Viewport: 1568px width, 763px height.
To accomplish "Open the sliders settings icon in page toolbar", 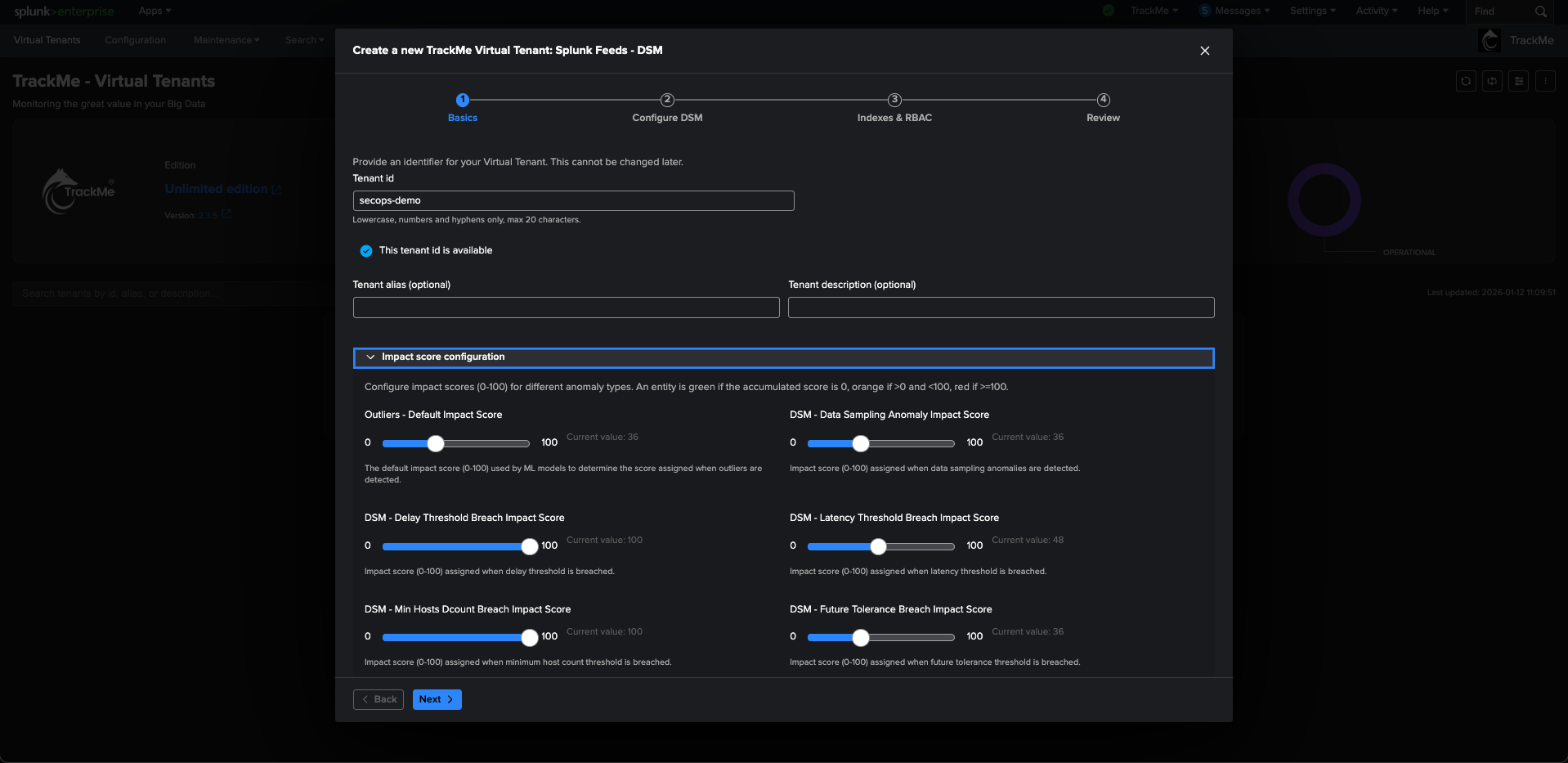I will pyautogui.click(x=1518, y=81).
